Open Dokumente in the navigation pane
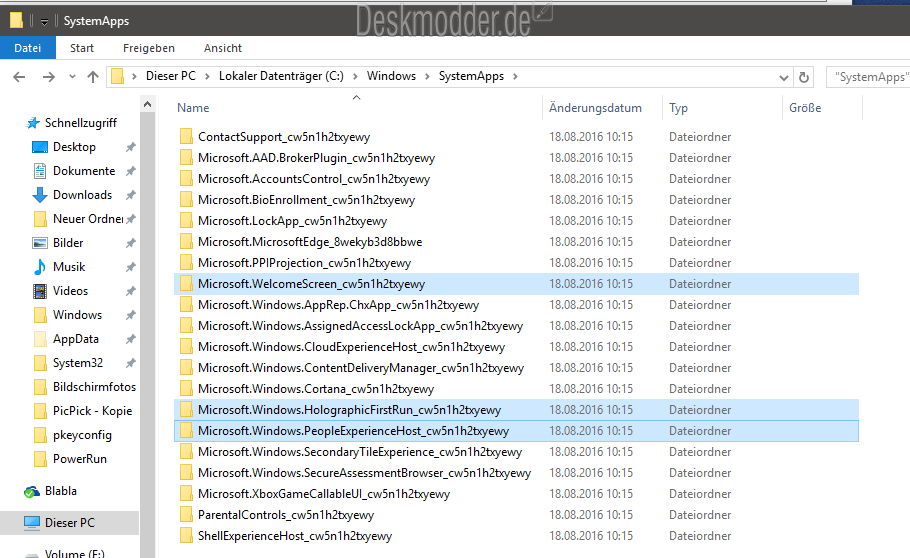The height and width of the screenshot is (558, 910). 84,171
